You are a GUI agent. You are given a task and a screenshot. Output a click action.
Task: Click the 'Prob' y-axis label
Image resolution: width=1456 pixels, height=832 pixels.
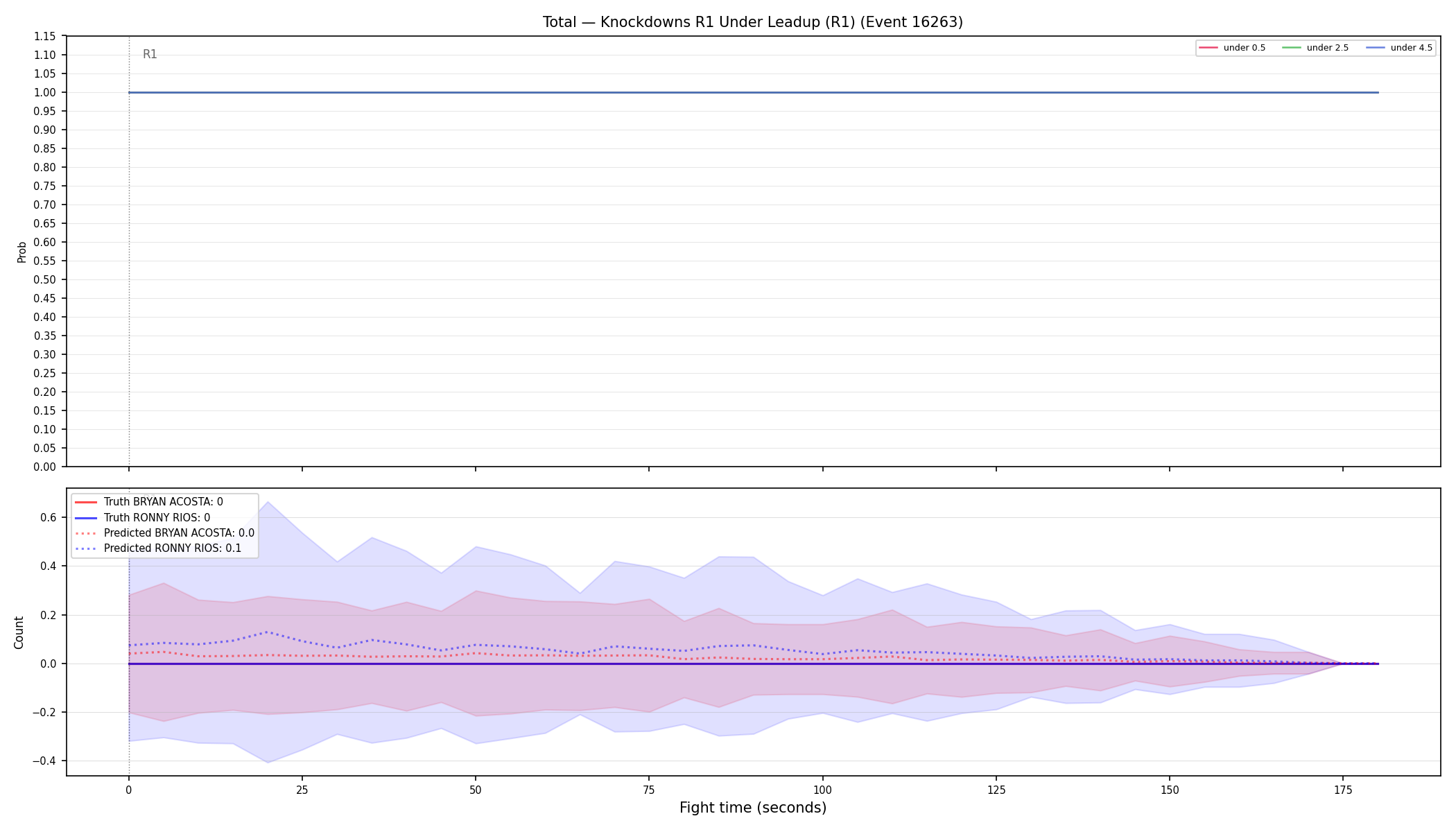21,252
